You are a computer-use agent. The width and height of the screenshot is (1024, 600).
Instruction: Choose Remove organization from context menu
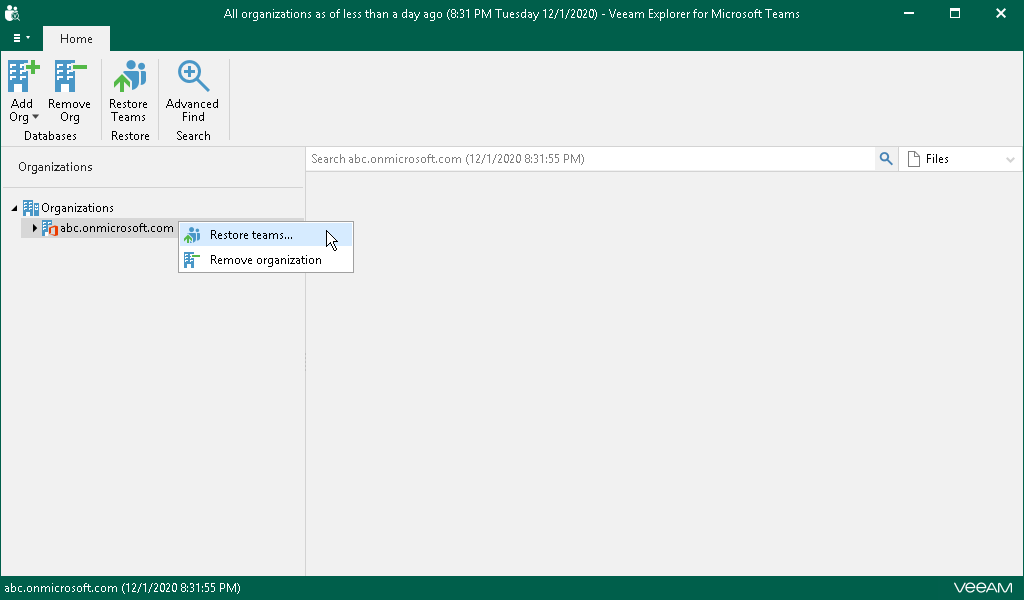pos(266,260)
